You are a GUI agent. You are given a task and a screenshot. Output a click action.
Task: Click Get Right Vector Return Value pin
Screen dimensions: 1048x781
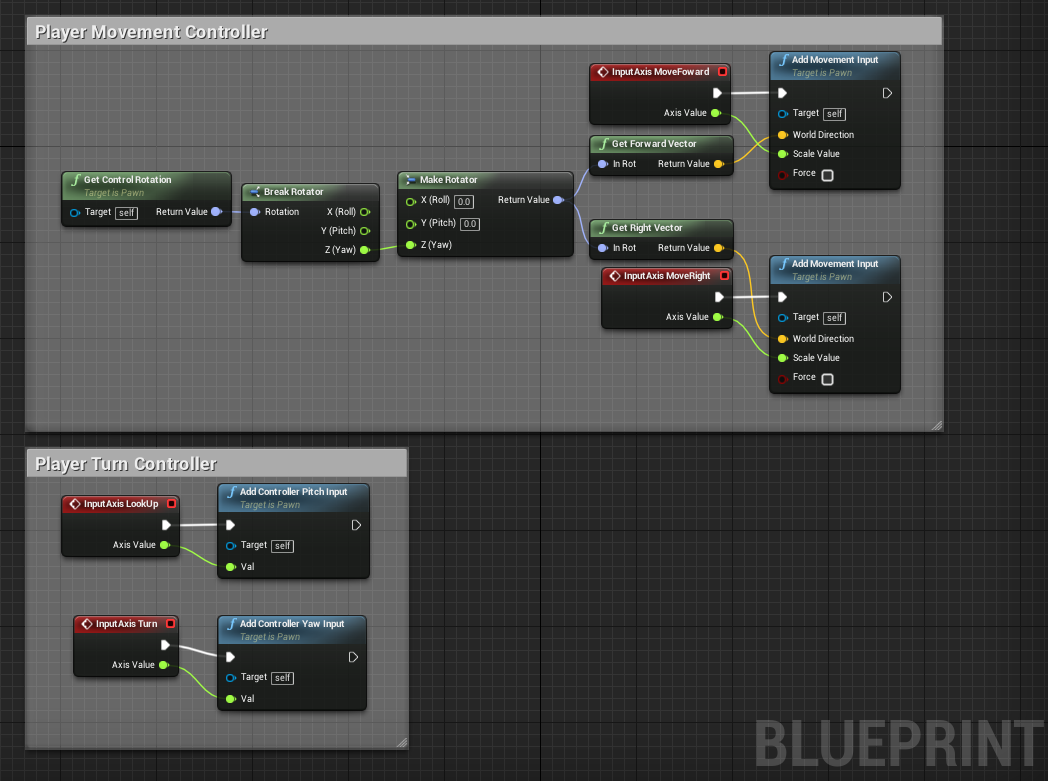tap(719, 248)
